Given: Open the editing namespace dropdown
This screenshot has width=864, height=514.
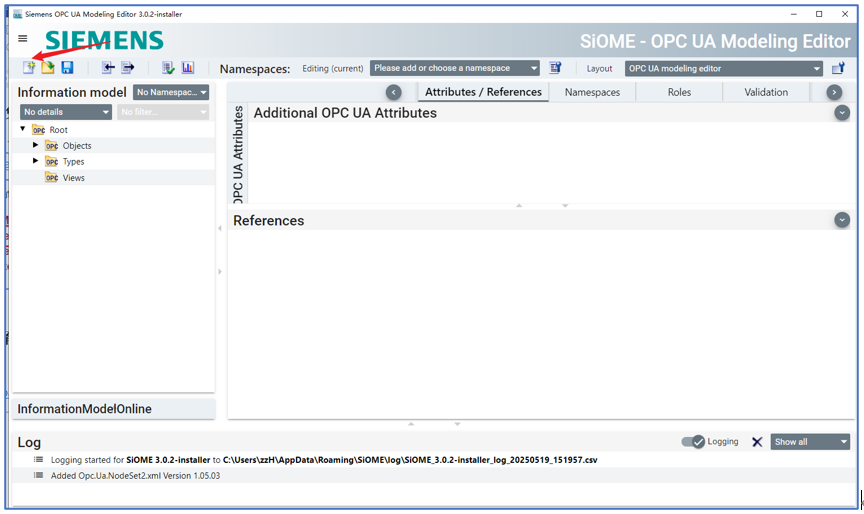Looking at the screenshot, I should [x=455, y=68].
